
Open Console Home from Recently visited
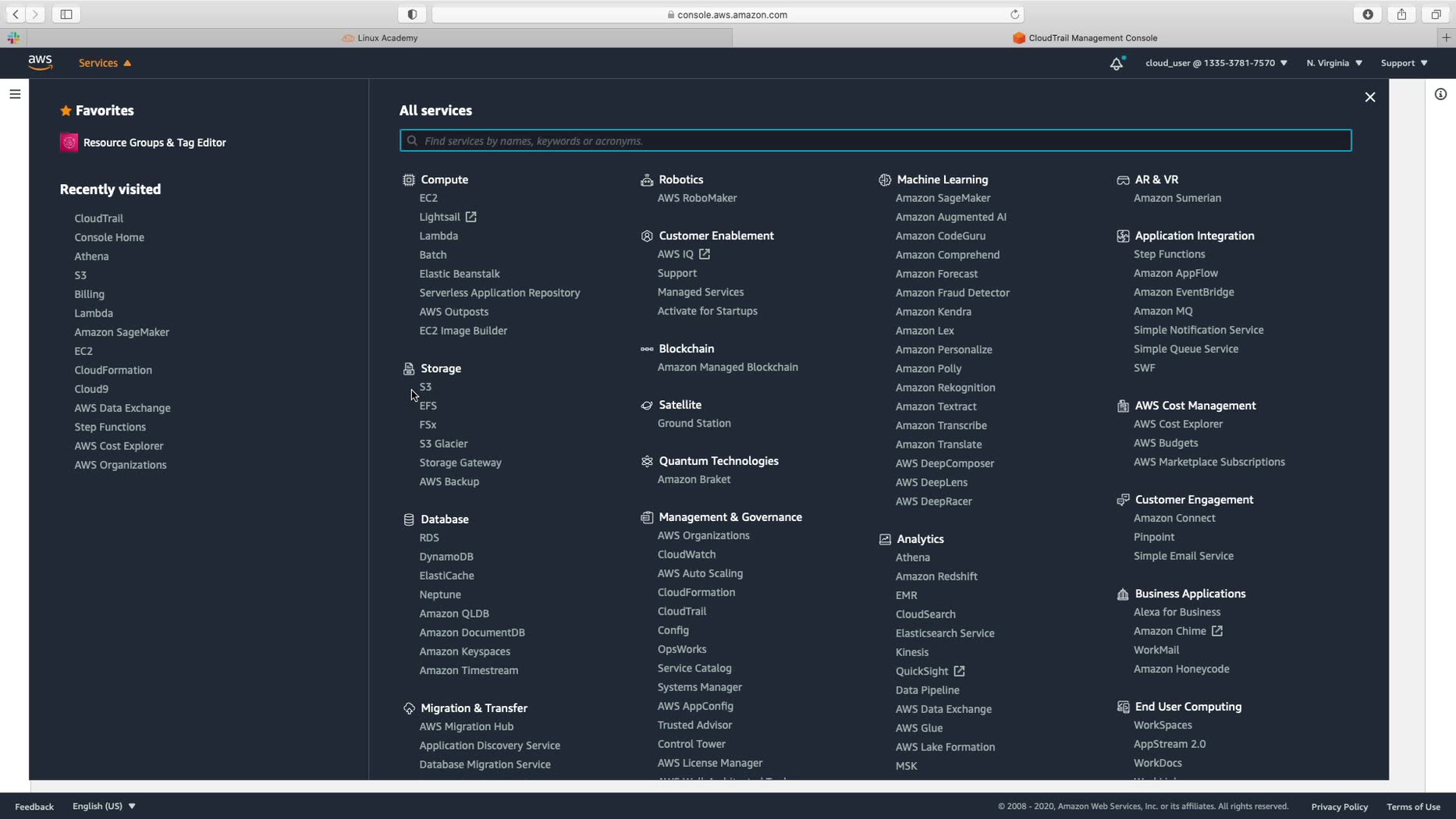pyautogui.click(x=109, y=237)
